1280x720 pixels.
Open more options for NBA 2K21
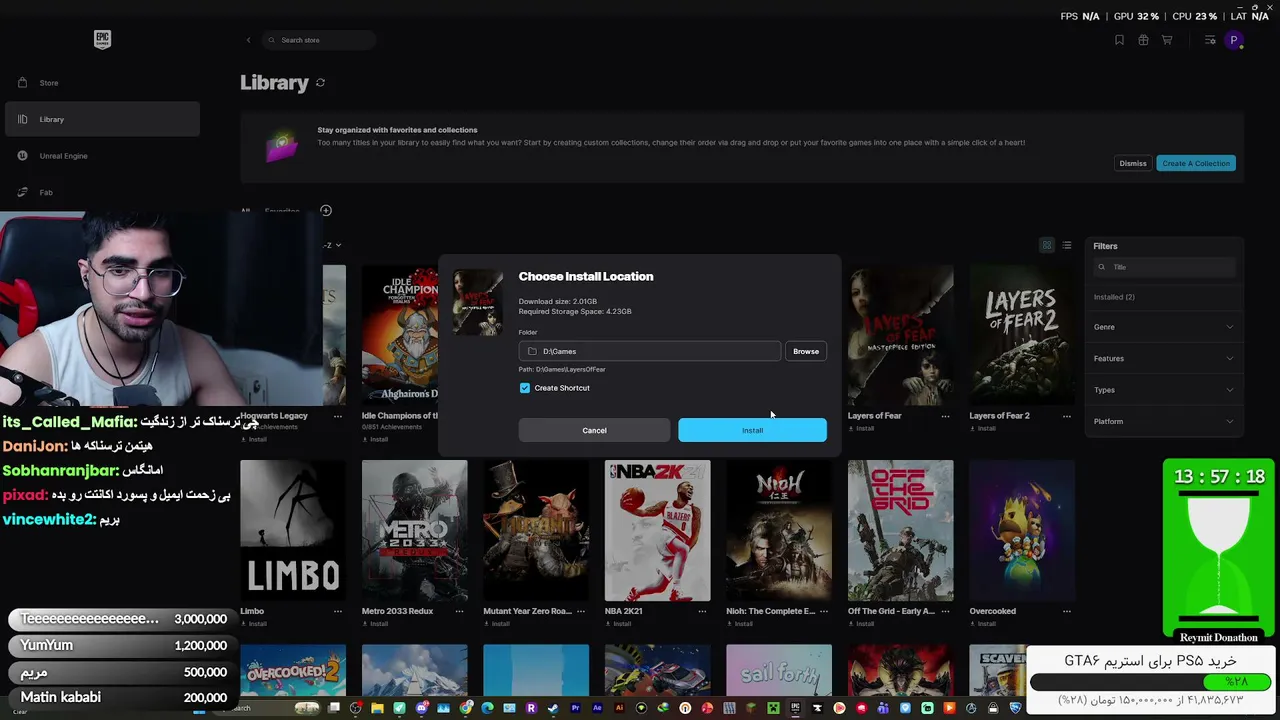tap(702, 611)
